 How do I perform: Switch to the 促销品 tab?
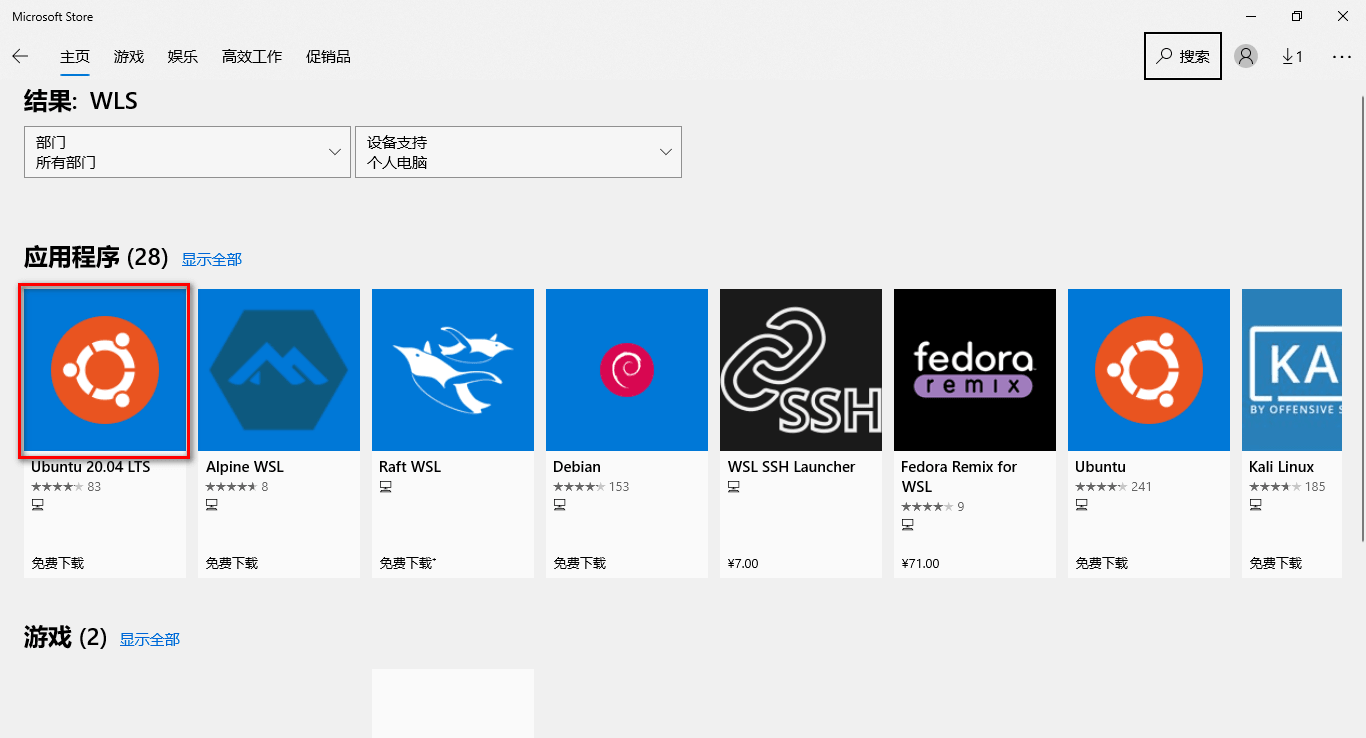(328, 57)
